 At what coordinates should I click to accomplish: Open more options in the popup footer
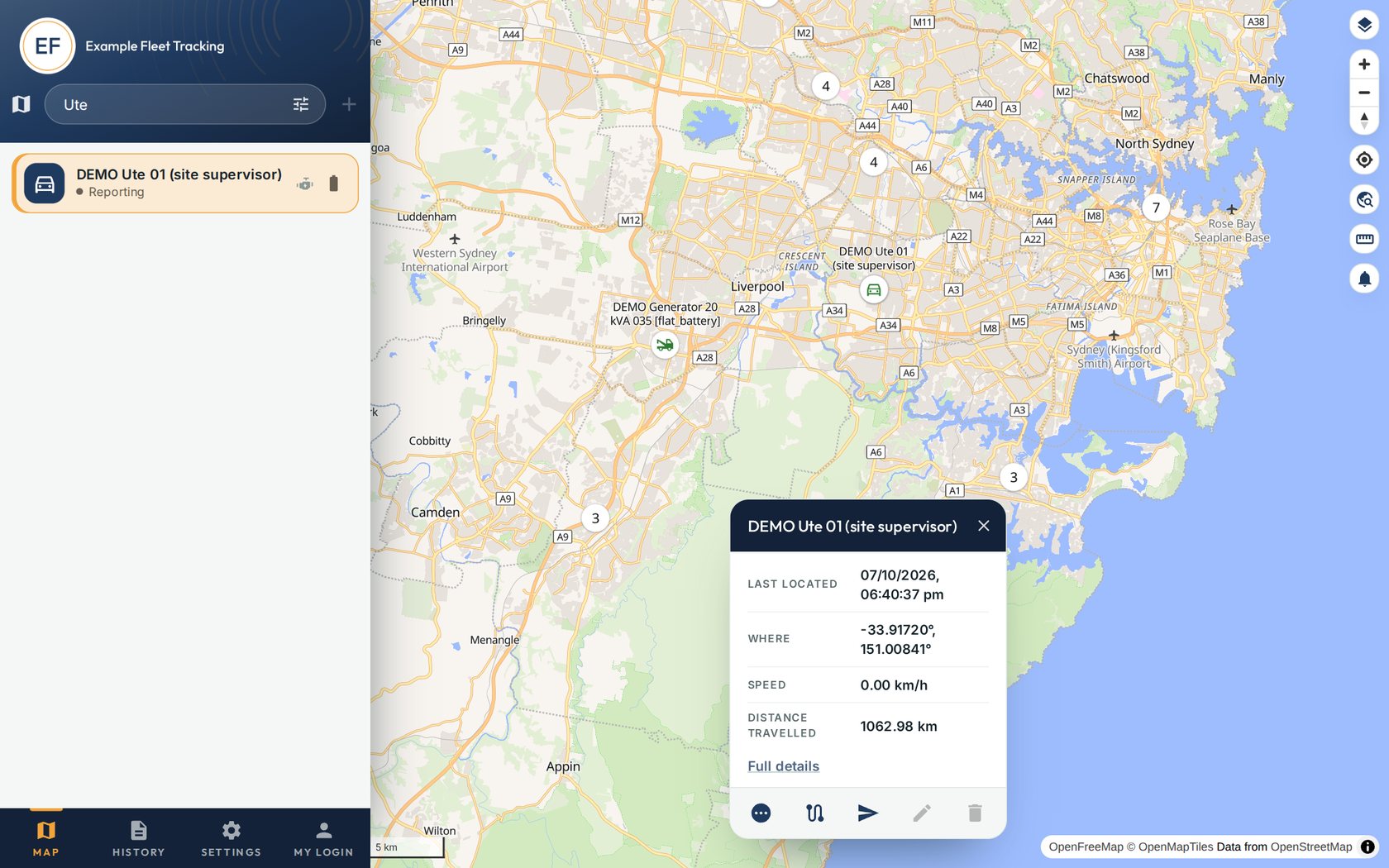[x=761, y=813]
